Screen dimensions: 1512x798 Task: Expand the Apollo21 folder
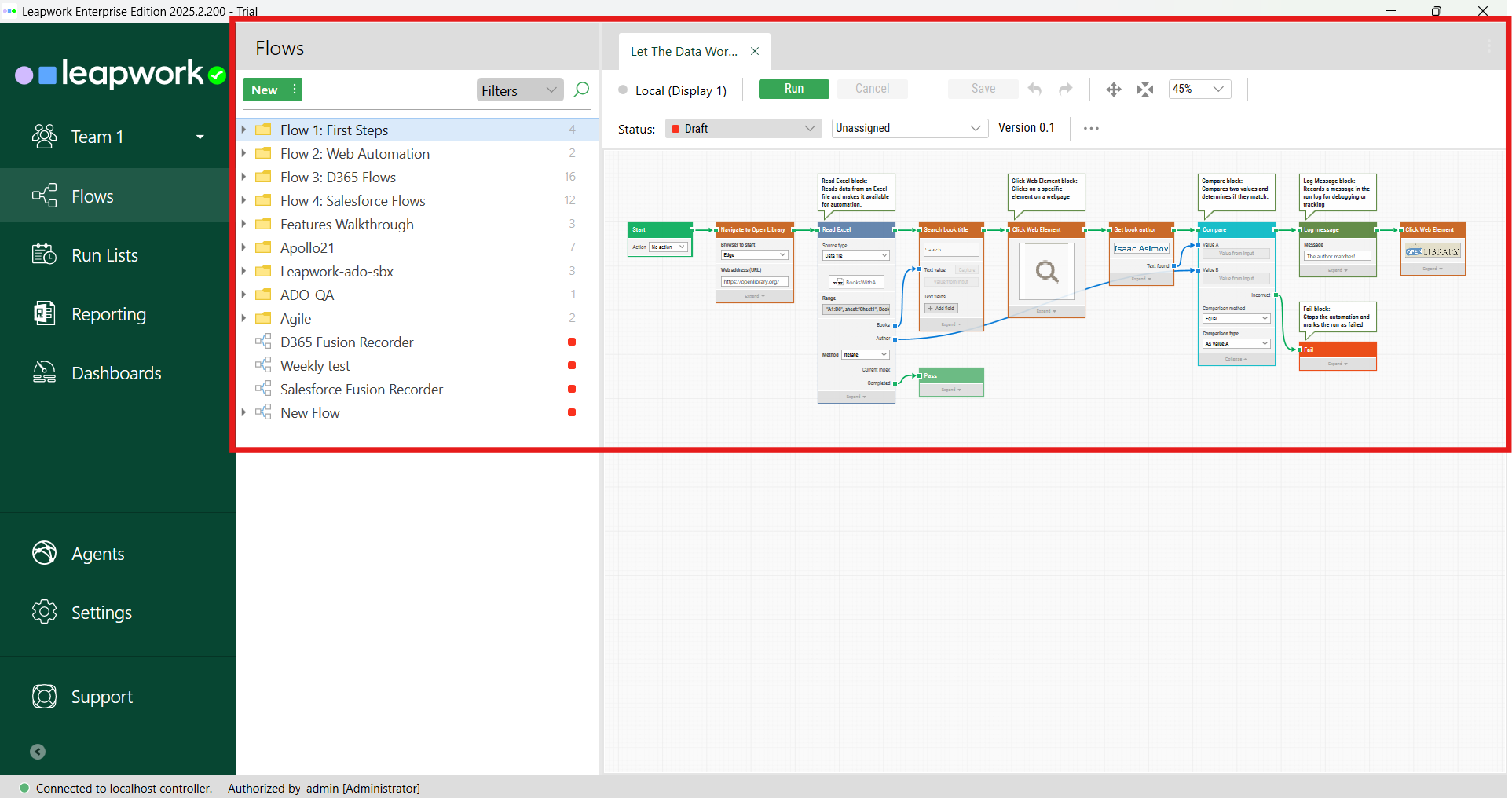243,247
